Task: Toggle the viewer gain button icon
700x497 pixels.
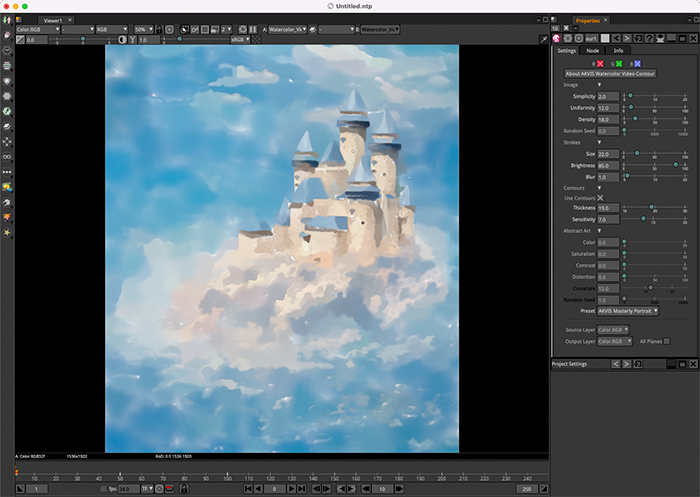Action: 20,40
